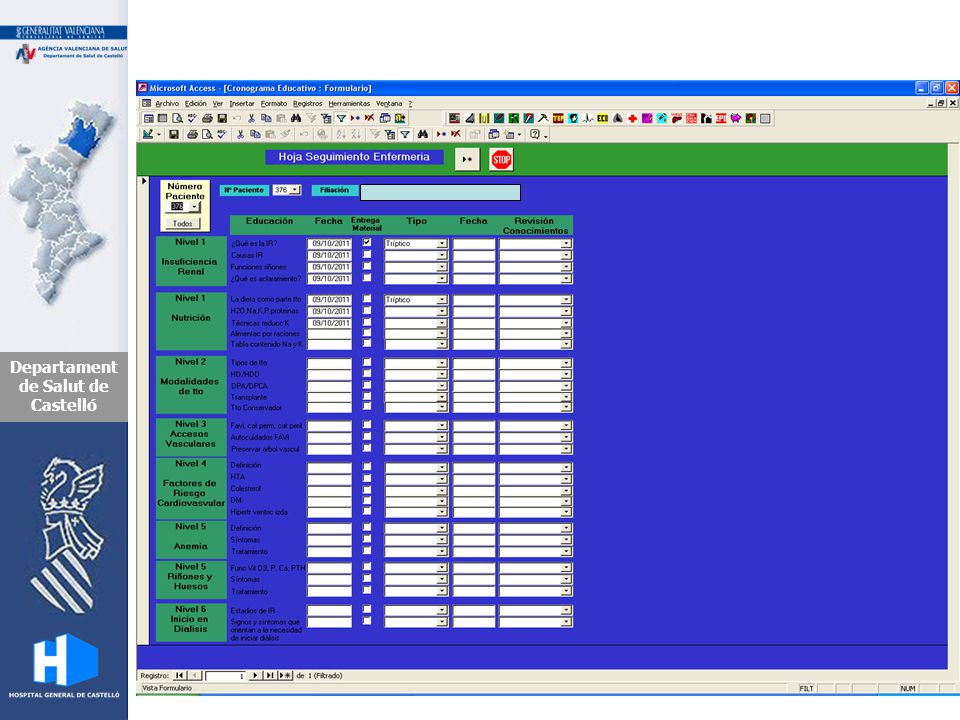The height and width of the screenshot is (720, 960).
Task: Click the black house silhouette toolbar icon
Action: 707,118
